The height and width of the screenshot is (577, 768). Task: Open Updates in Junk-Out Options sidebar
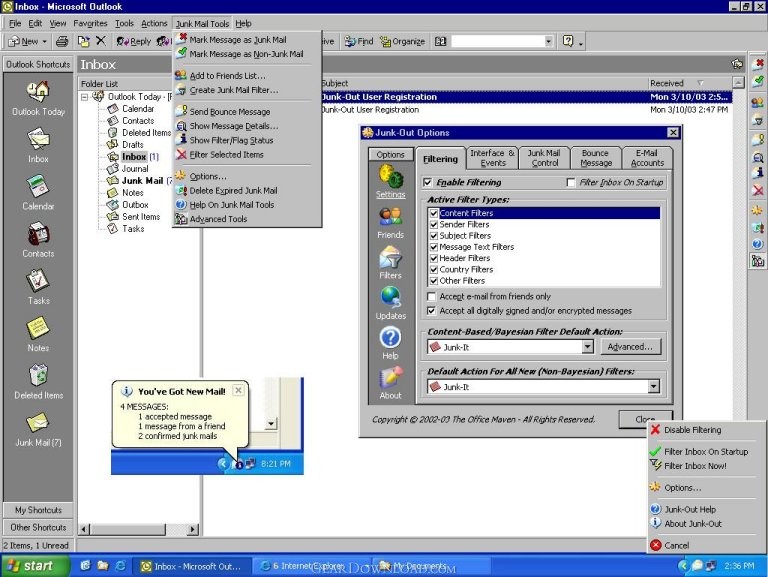coord(390,303)
